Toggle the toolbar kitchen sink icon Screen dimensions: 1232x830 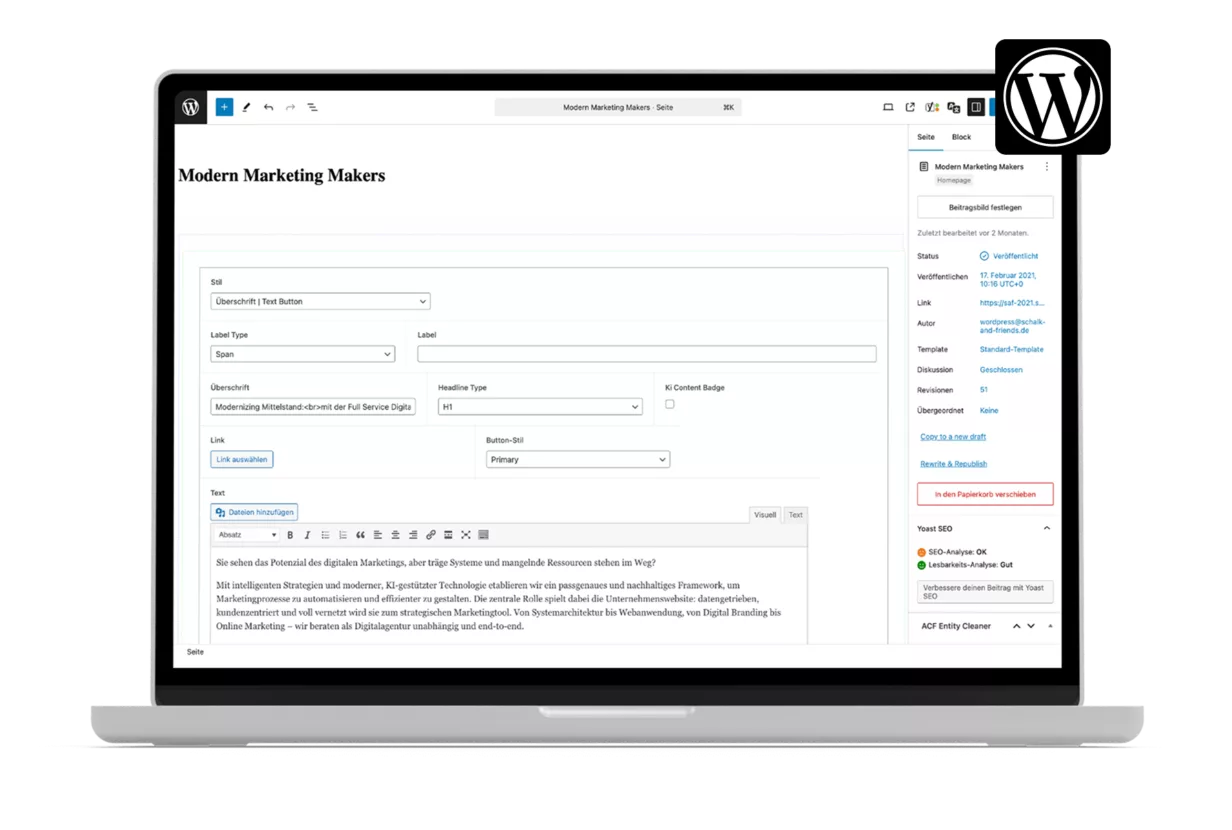pyautogui.click(x=483, y=535)
